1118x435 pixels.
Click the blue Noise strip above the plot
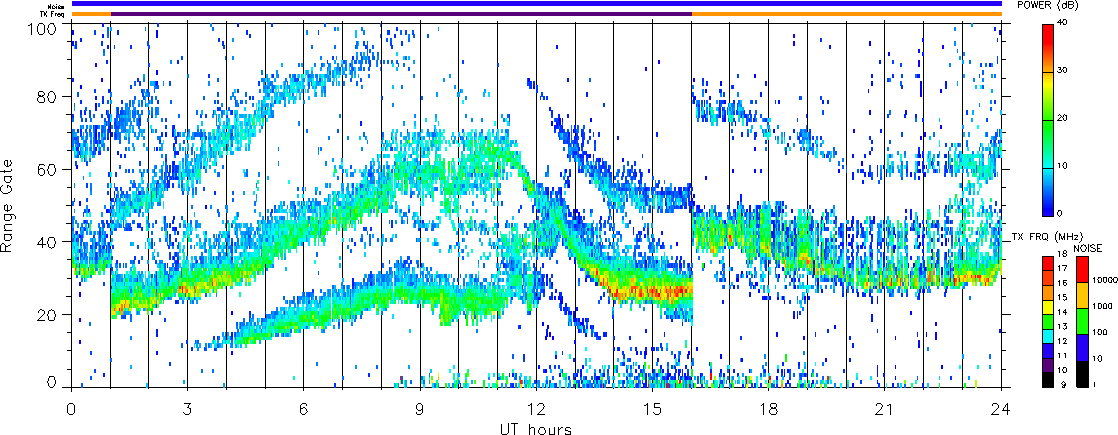pos(536,4)
